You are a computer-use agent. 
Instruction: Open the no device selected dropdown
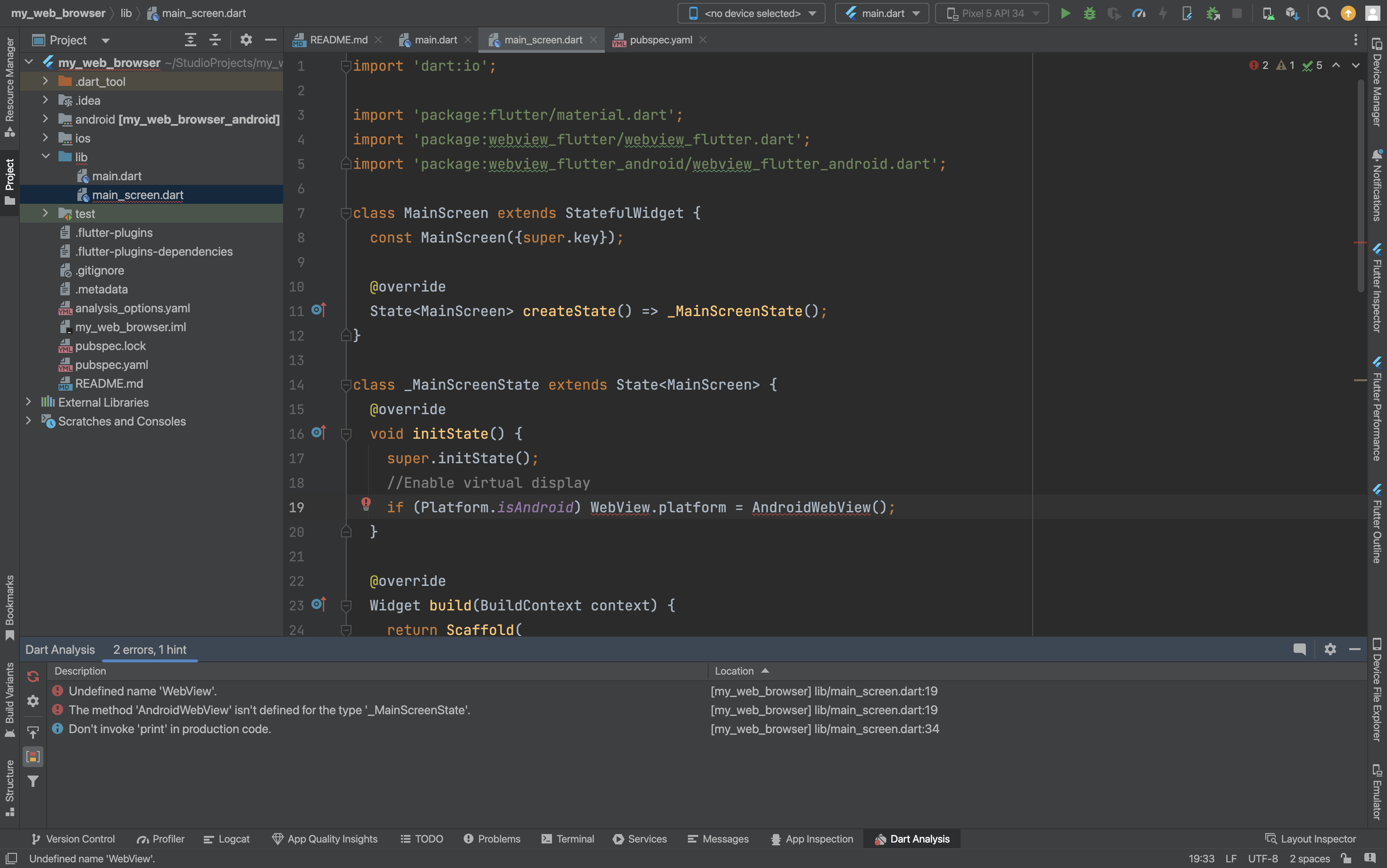coord(751,13)
